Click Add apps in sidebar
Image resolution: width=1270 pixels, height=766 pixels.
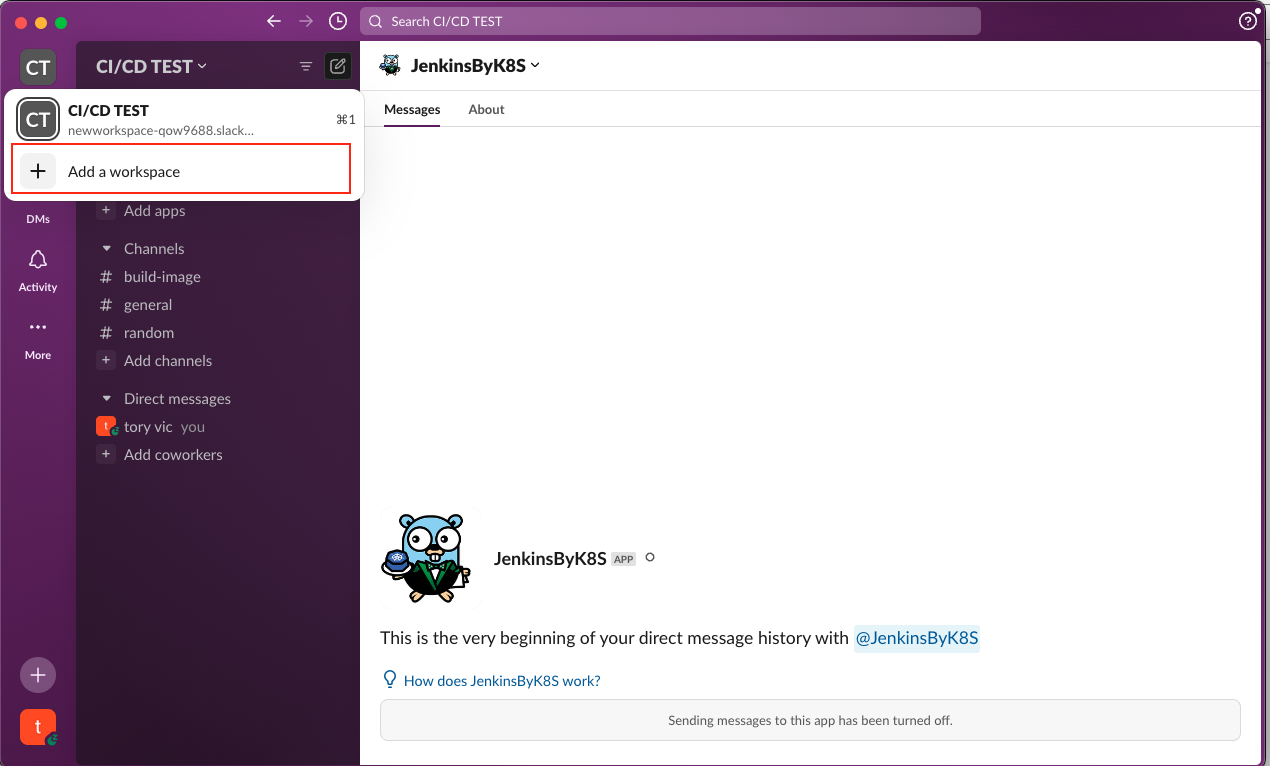pyautogui.click(x=154, y=211)
